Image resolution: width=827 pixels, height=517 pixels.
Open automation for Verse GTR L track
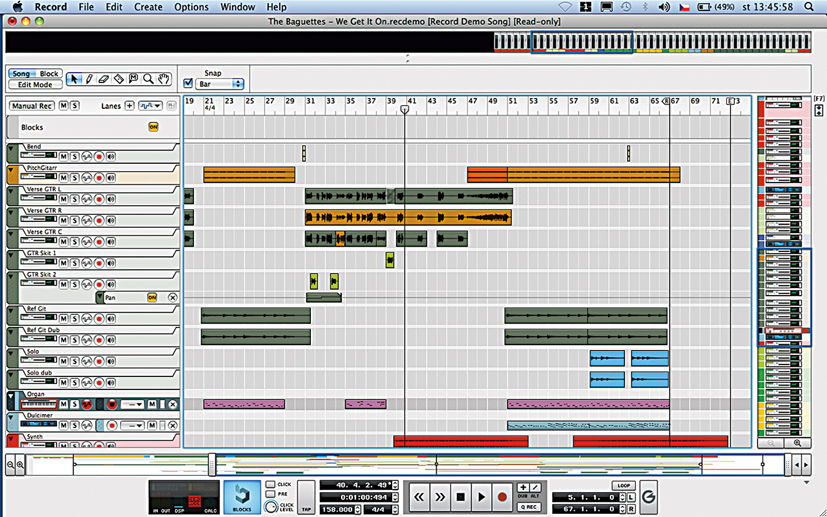(x=86, y=199)
